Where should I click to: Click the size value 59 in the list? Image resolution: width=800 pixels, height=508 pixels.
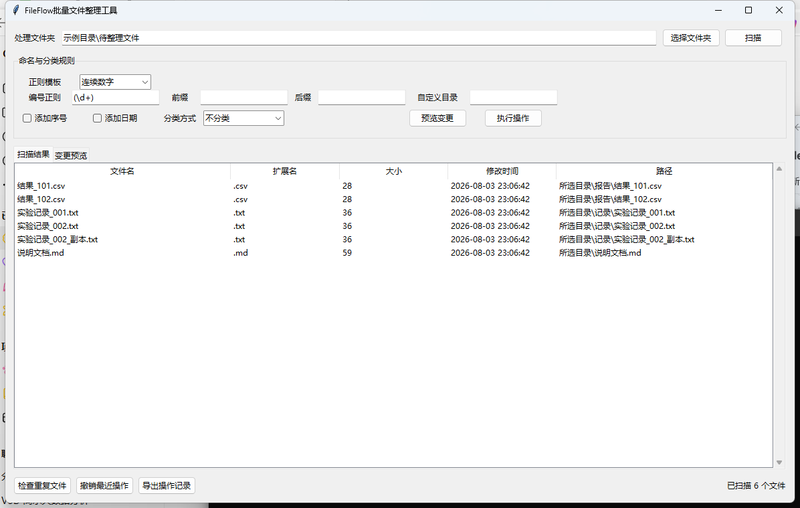point(347,253)
